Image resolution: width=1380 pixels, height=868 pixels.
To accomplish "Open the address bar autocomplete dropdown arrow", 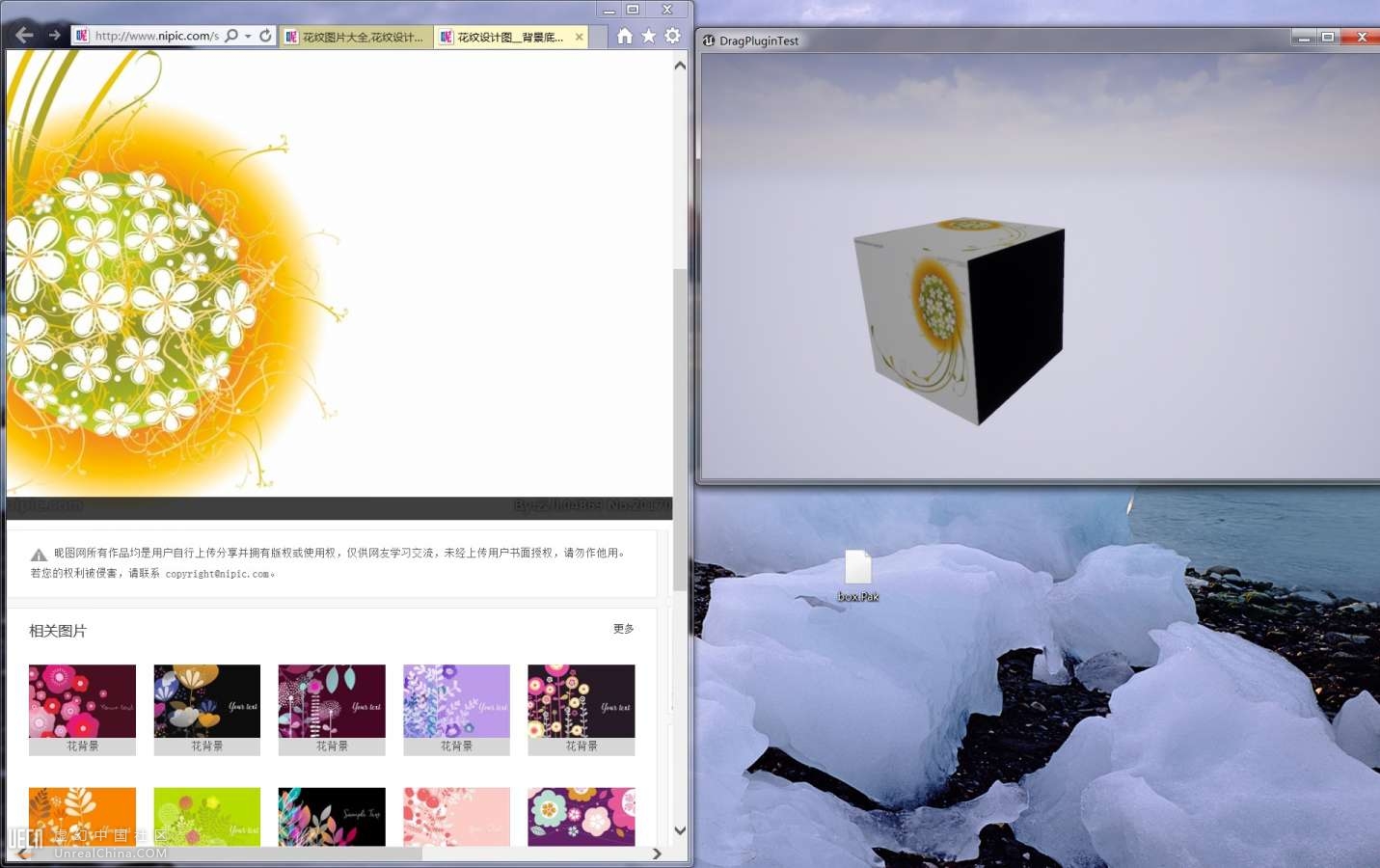I will 248,36.
